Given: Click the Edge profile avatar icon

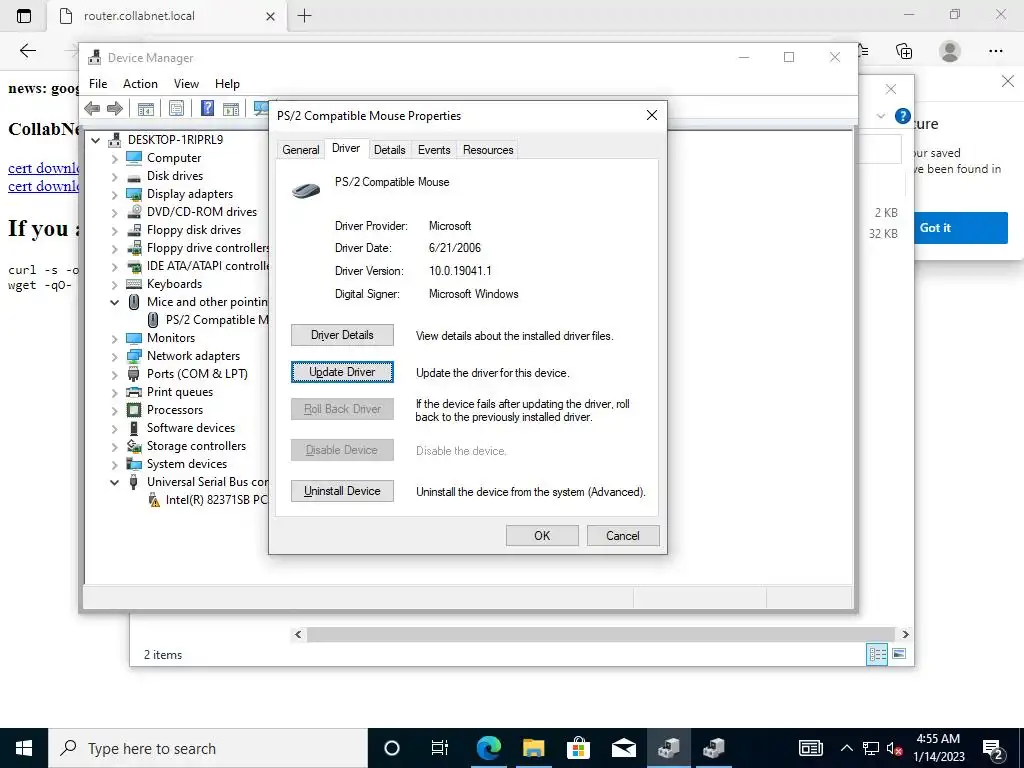Looking at the screenshot, I should point(950,51).
